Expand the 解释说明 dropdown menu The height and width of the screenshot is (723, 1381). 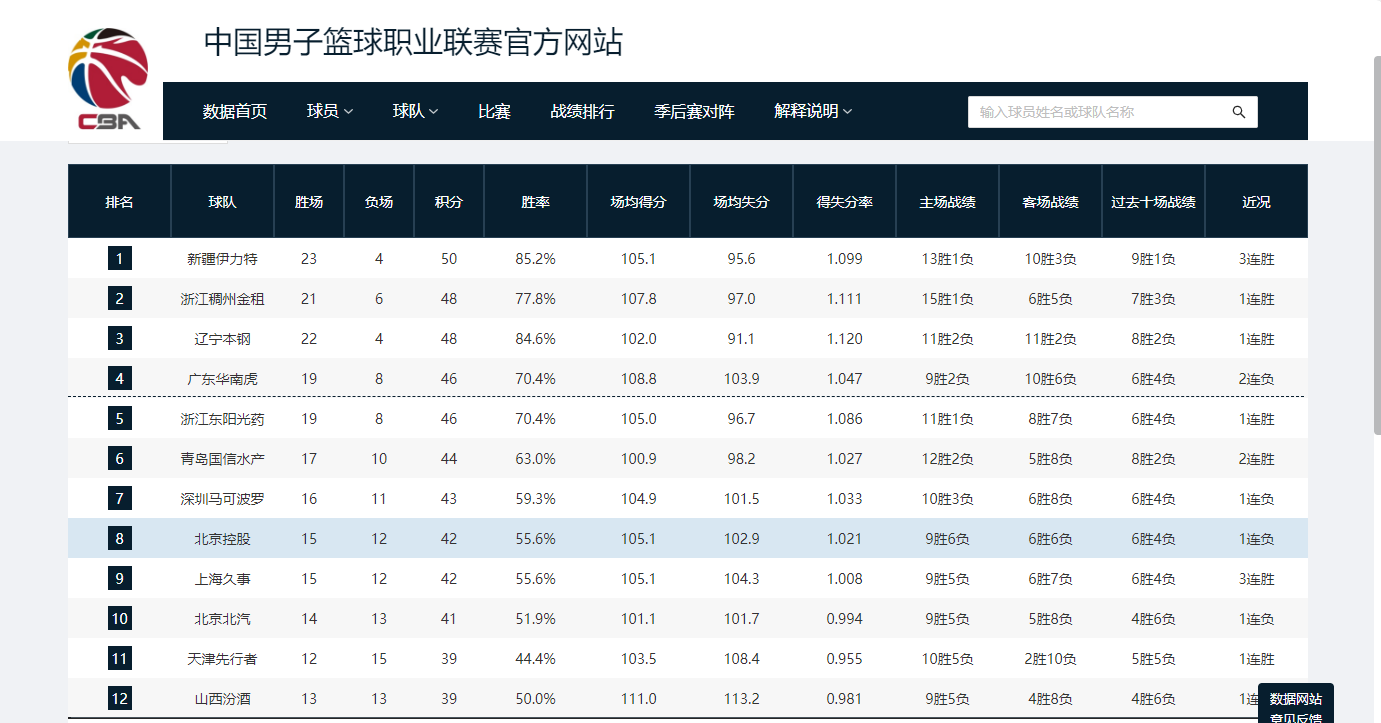tap(813, 111)
